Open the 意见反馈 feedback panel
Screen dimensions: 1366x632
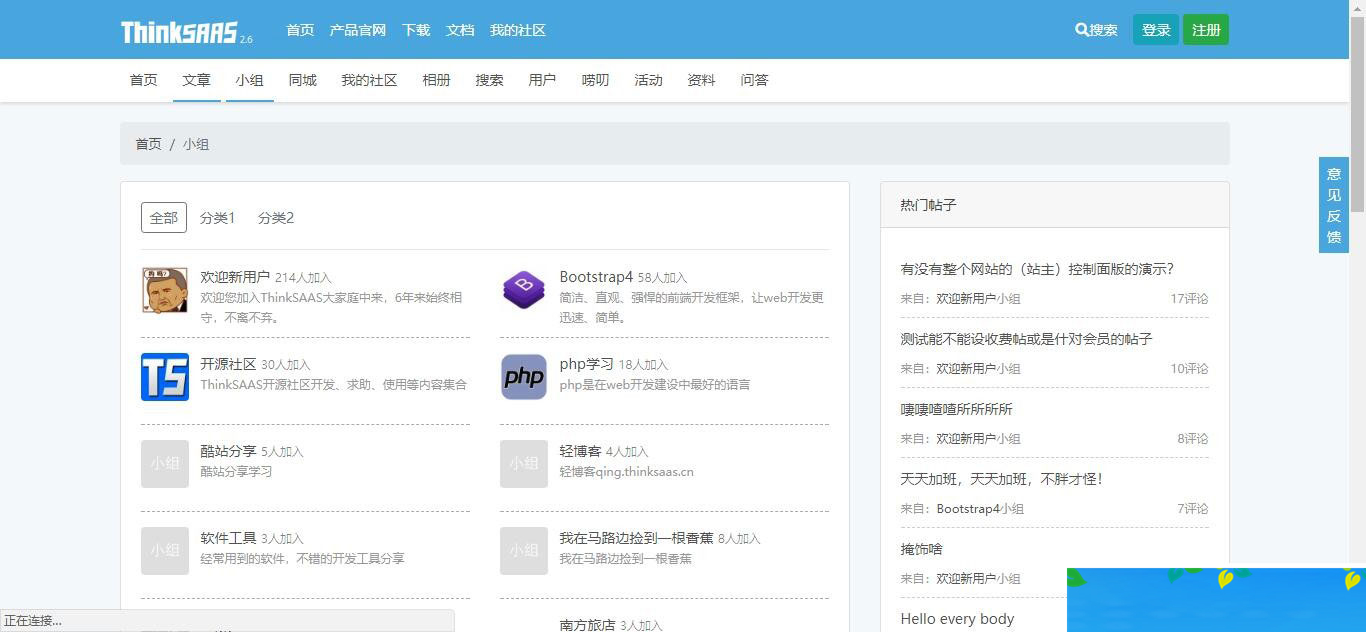tap(1333, 205)
